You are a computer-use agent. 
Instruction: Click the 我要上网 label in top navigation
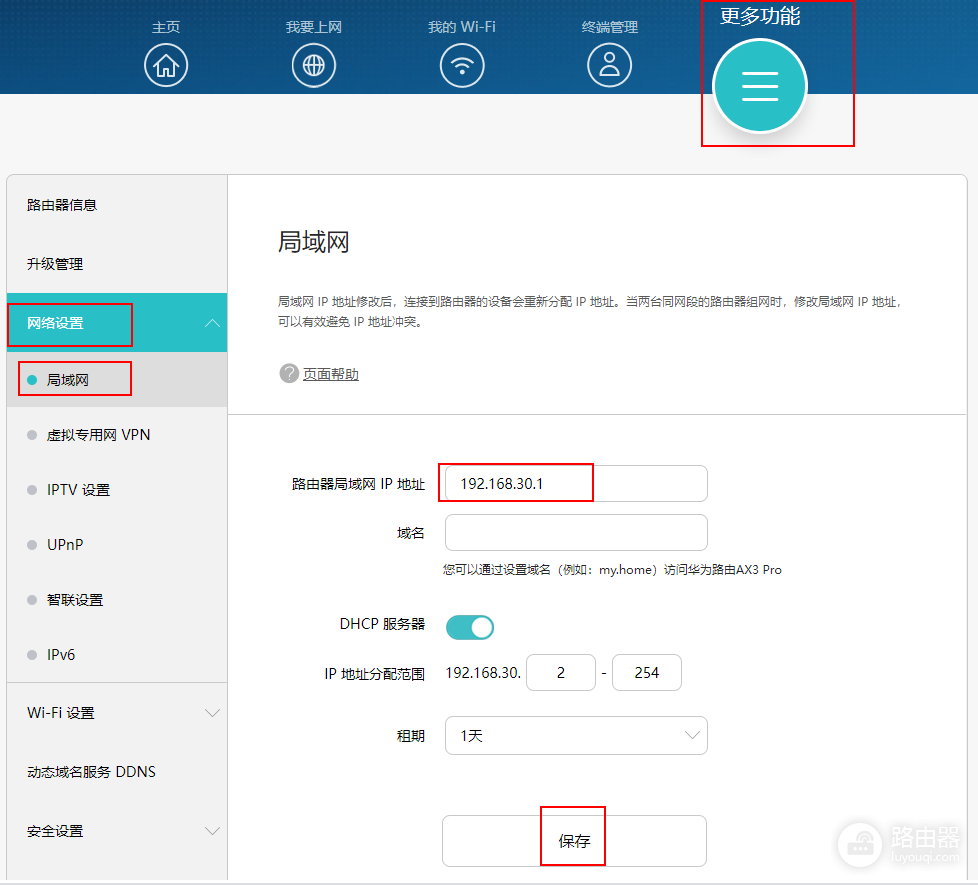[314, 27]
